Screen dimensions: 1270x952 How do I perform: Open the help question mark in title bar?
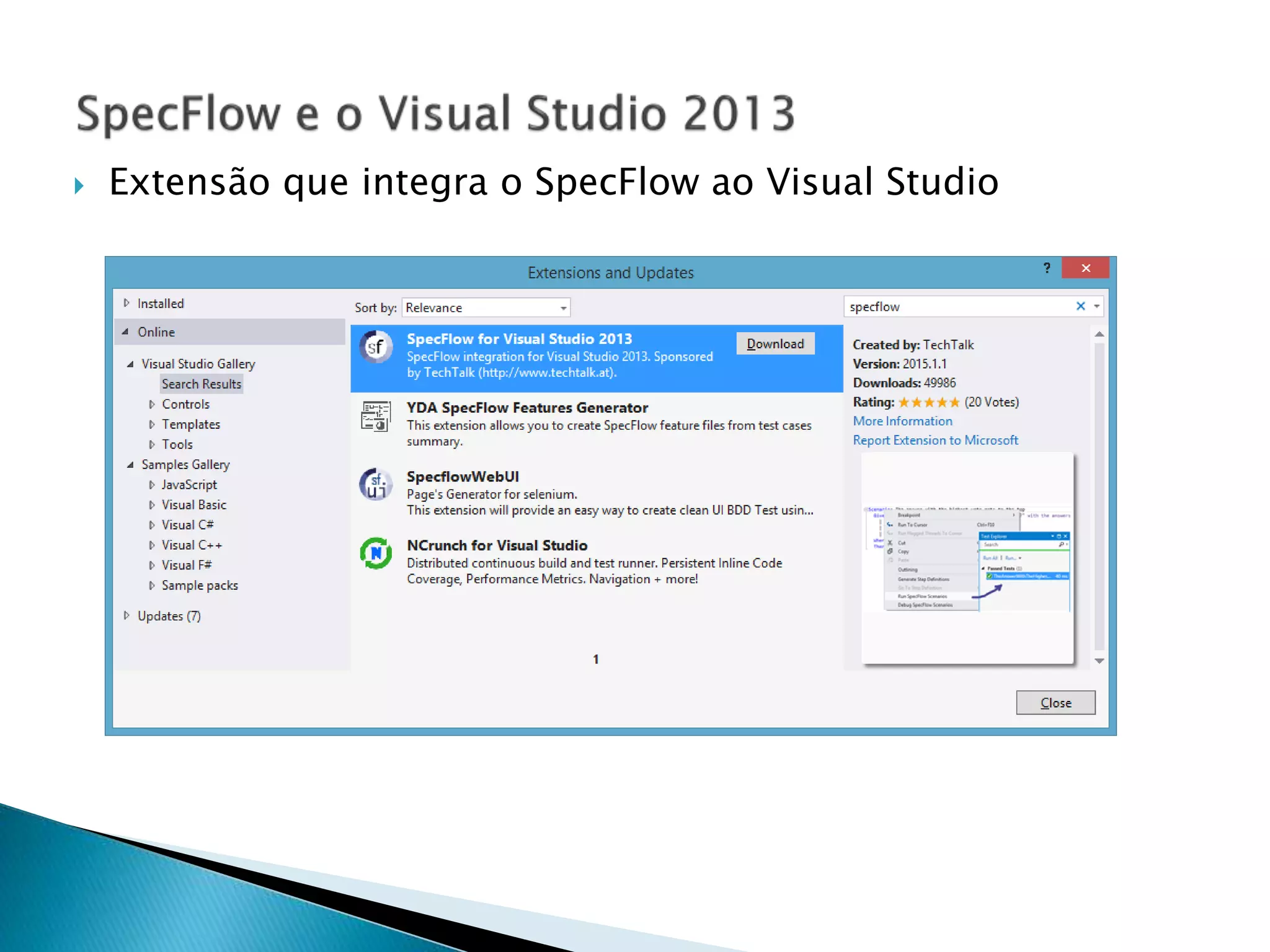click(1047, 268)
